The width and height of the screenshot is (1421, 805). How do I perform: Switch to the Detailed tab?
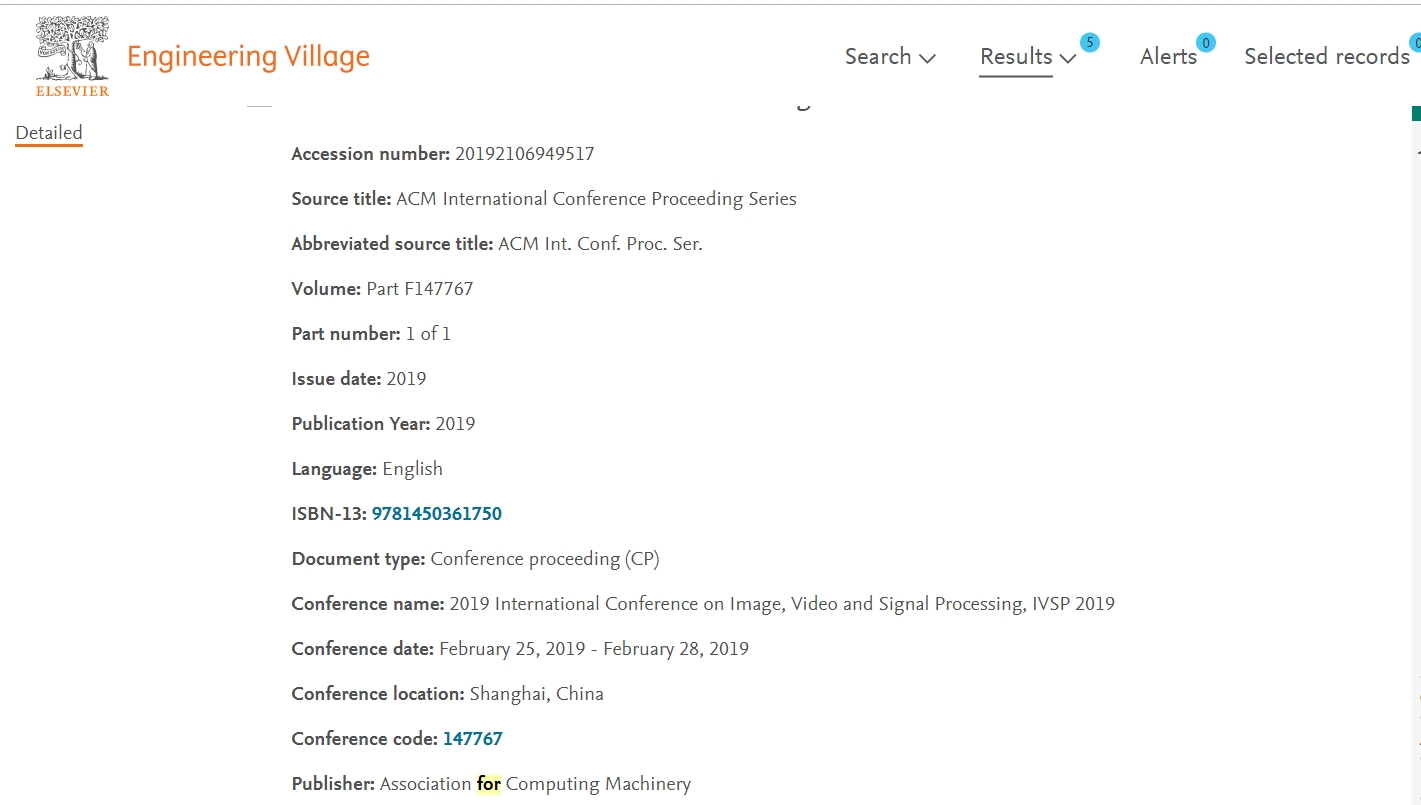tap(49, 133)
